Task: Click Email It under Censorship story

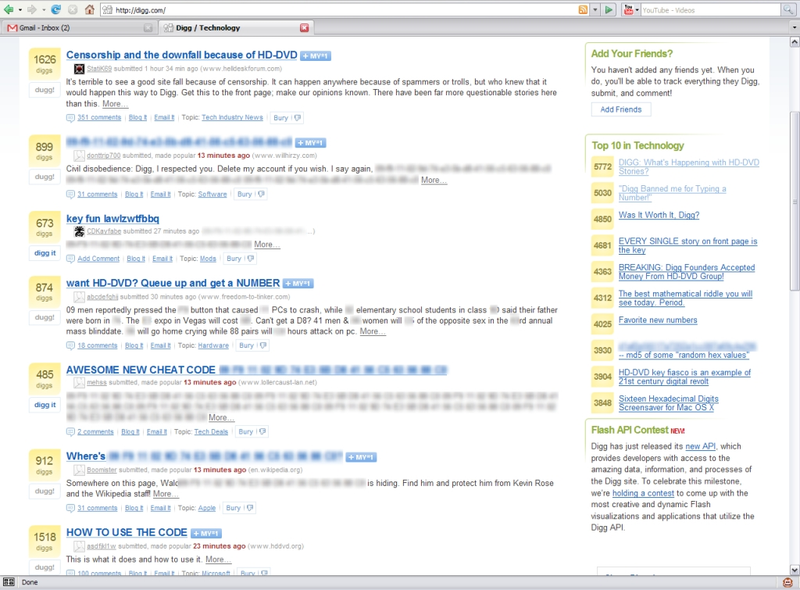Action: click(164, 118)
